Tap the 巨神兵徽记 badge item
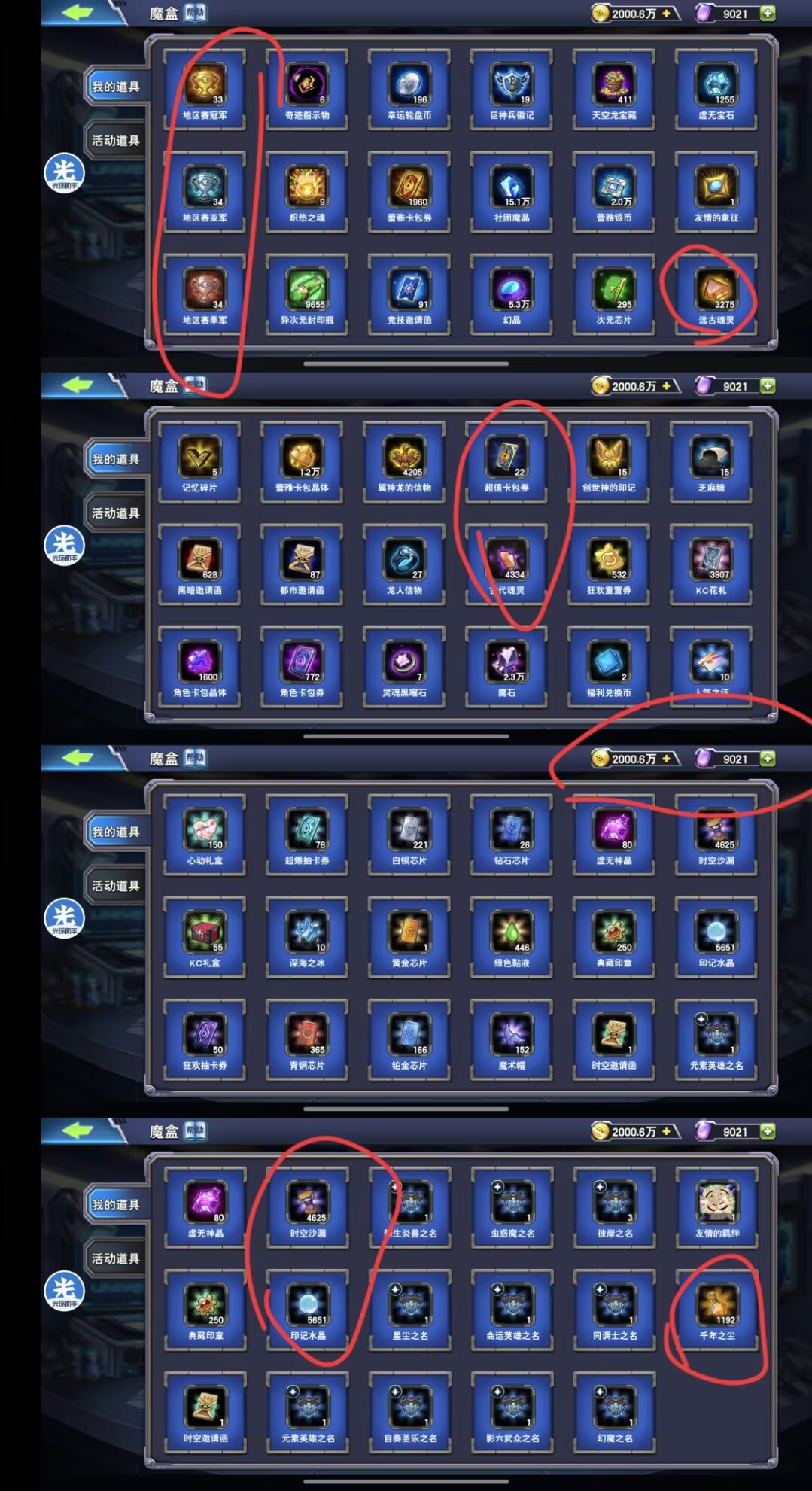The height and width of the screenshot is (1491, 812). click(x=512, y=90)
